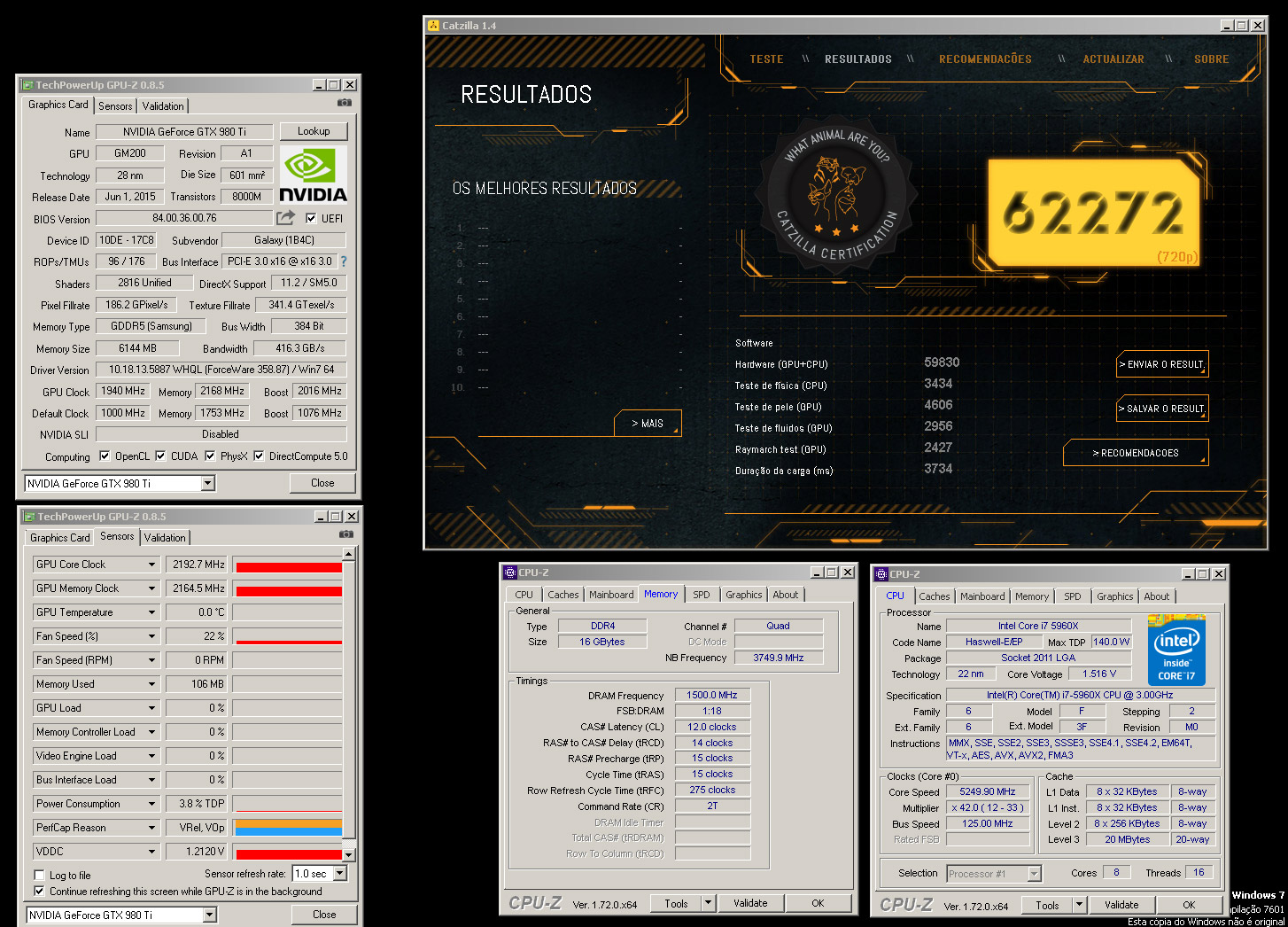Open the Processor selection dropdown in CPU-Z
Screen dimensions: 1288x927
pos(1034,873)
